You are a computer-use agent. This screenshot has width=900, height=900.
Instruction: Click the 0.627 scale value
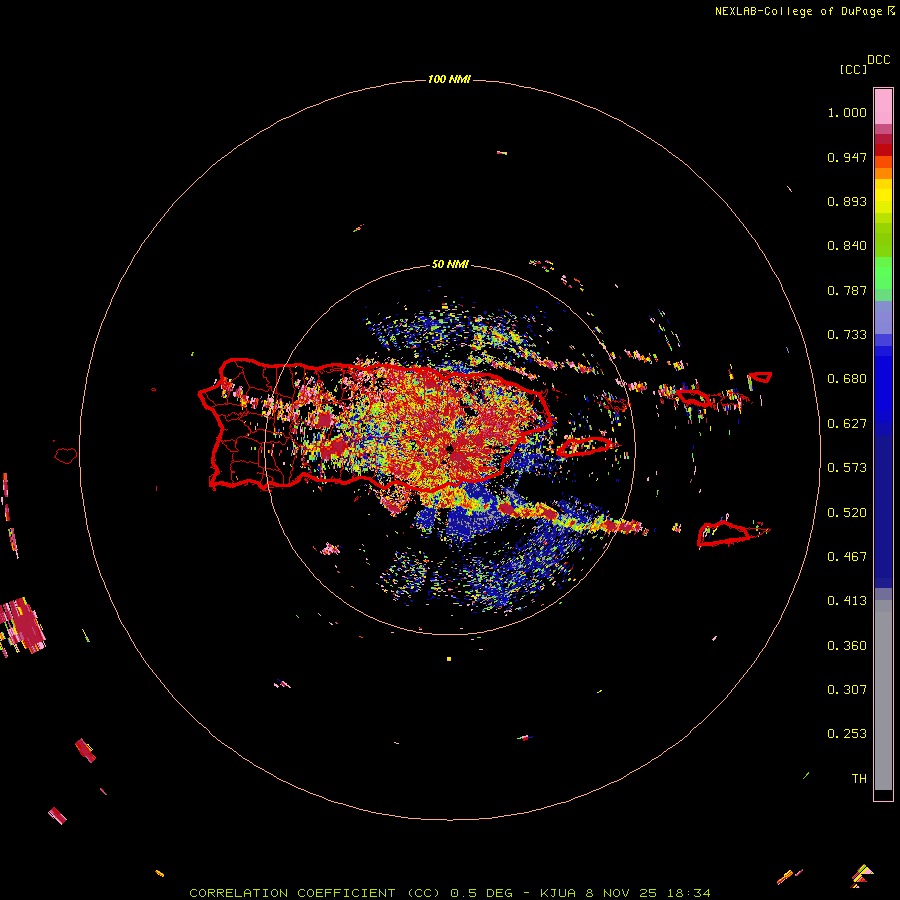(x=847, y=424)
